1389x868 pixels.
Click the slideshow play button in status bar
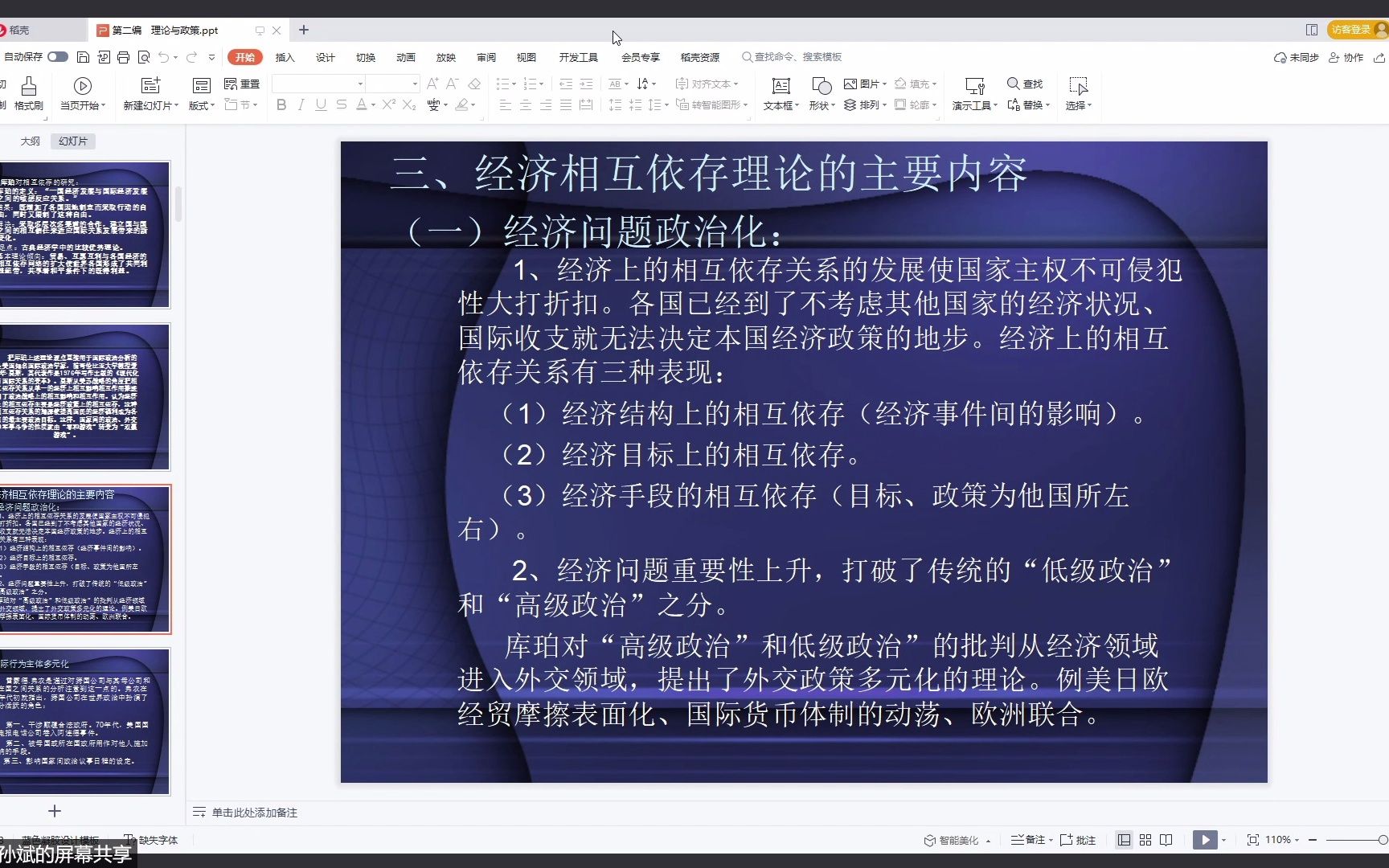[x=1204, y=840]
